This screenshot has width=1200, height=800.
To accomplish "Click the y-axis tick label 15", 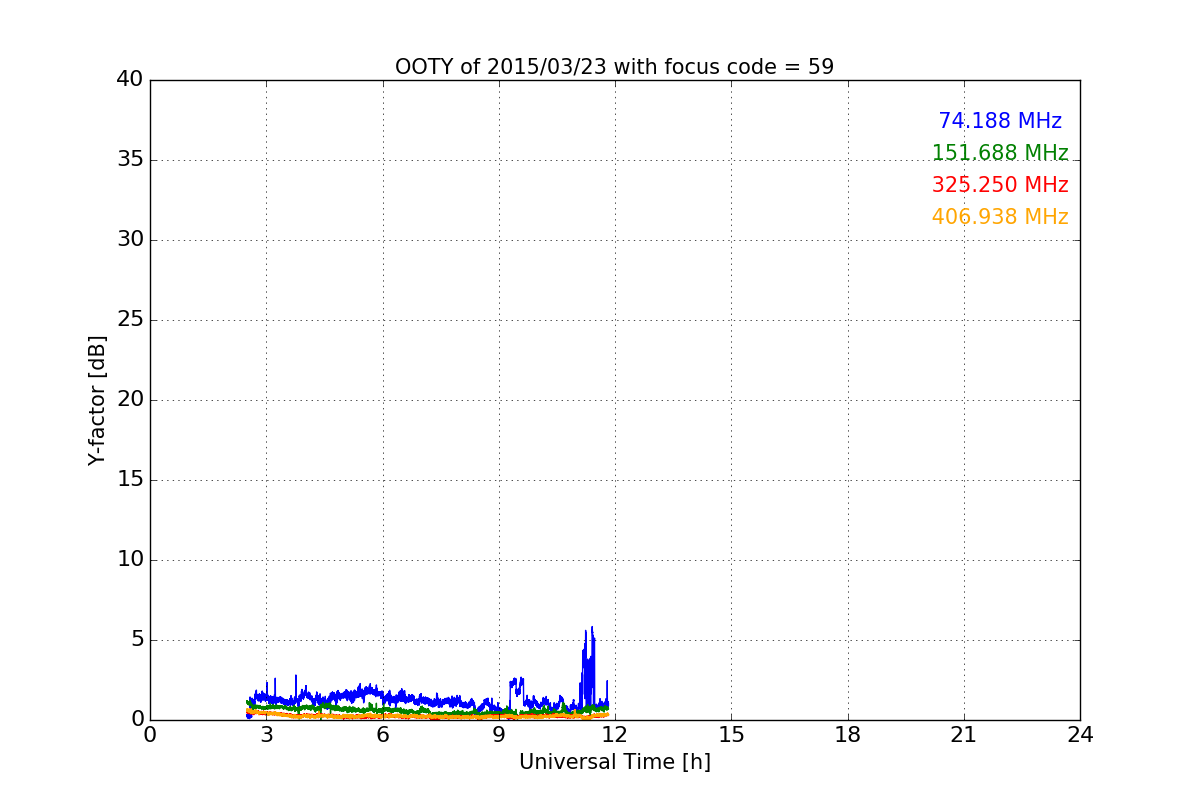I will 130,480.
